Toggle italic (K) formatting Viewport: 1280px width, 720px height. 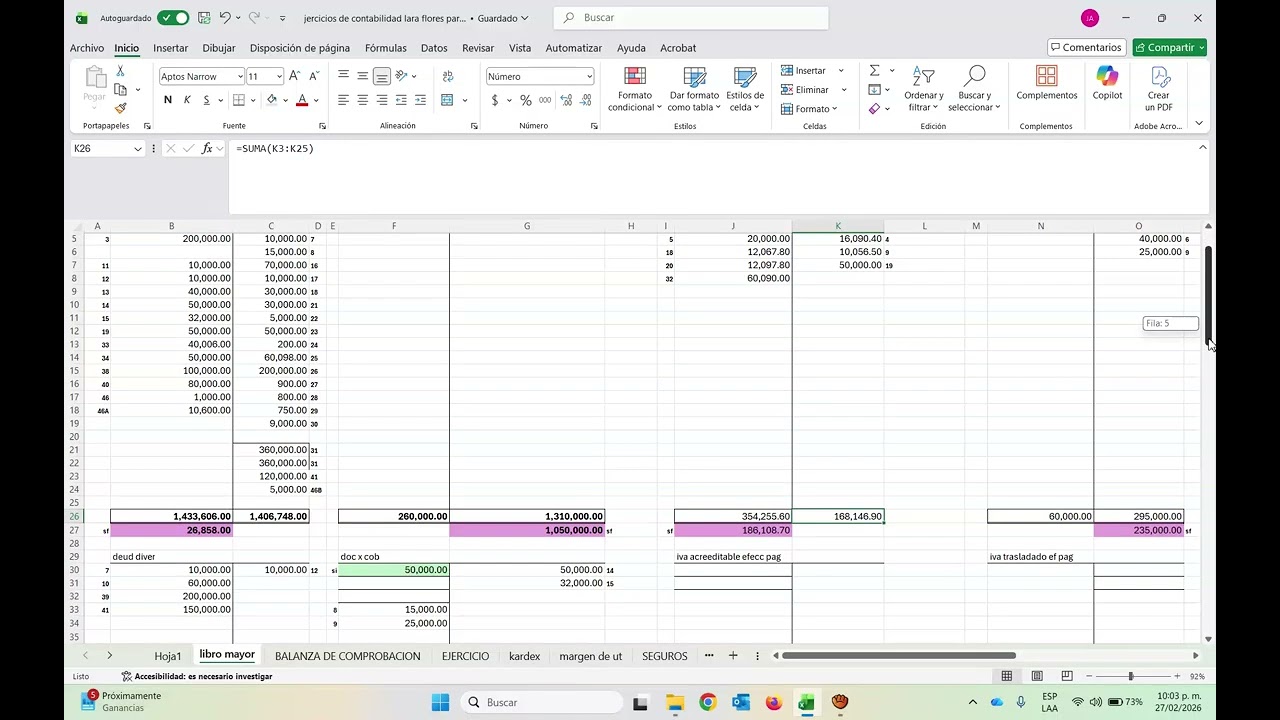coord(187,100)
